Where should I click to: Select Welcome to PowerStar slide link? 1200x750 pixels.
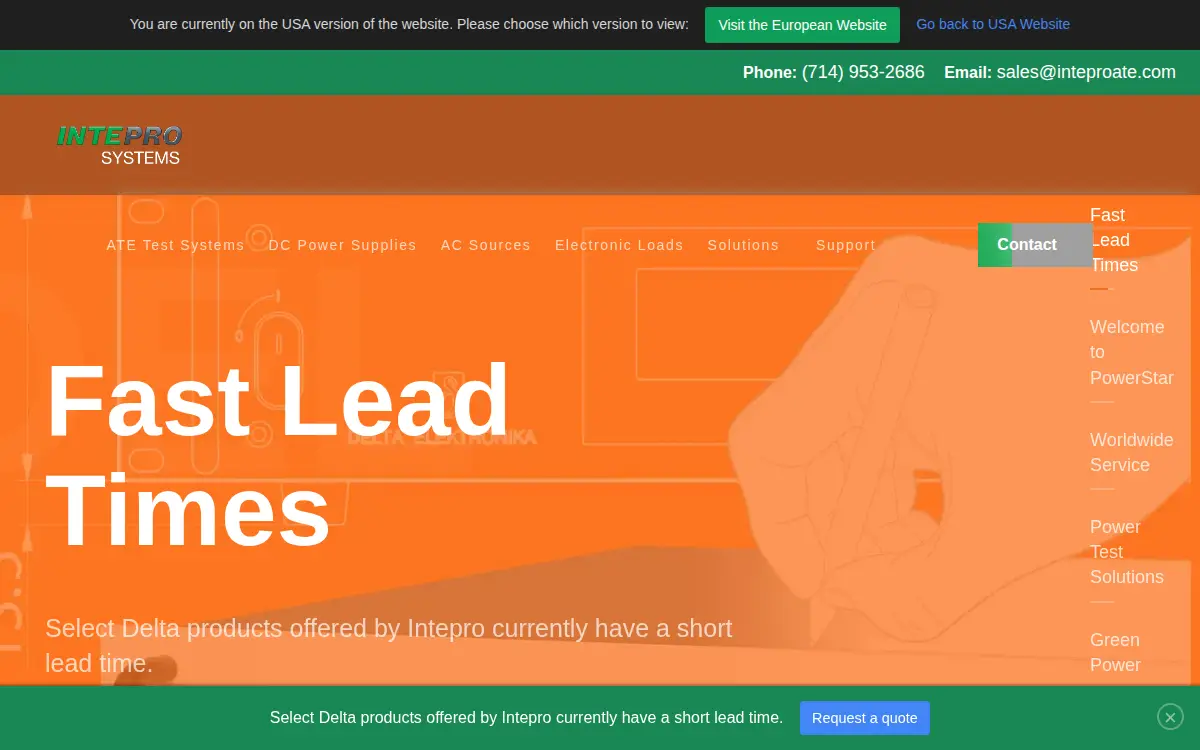tap(1131, 352)
